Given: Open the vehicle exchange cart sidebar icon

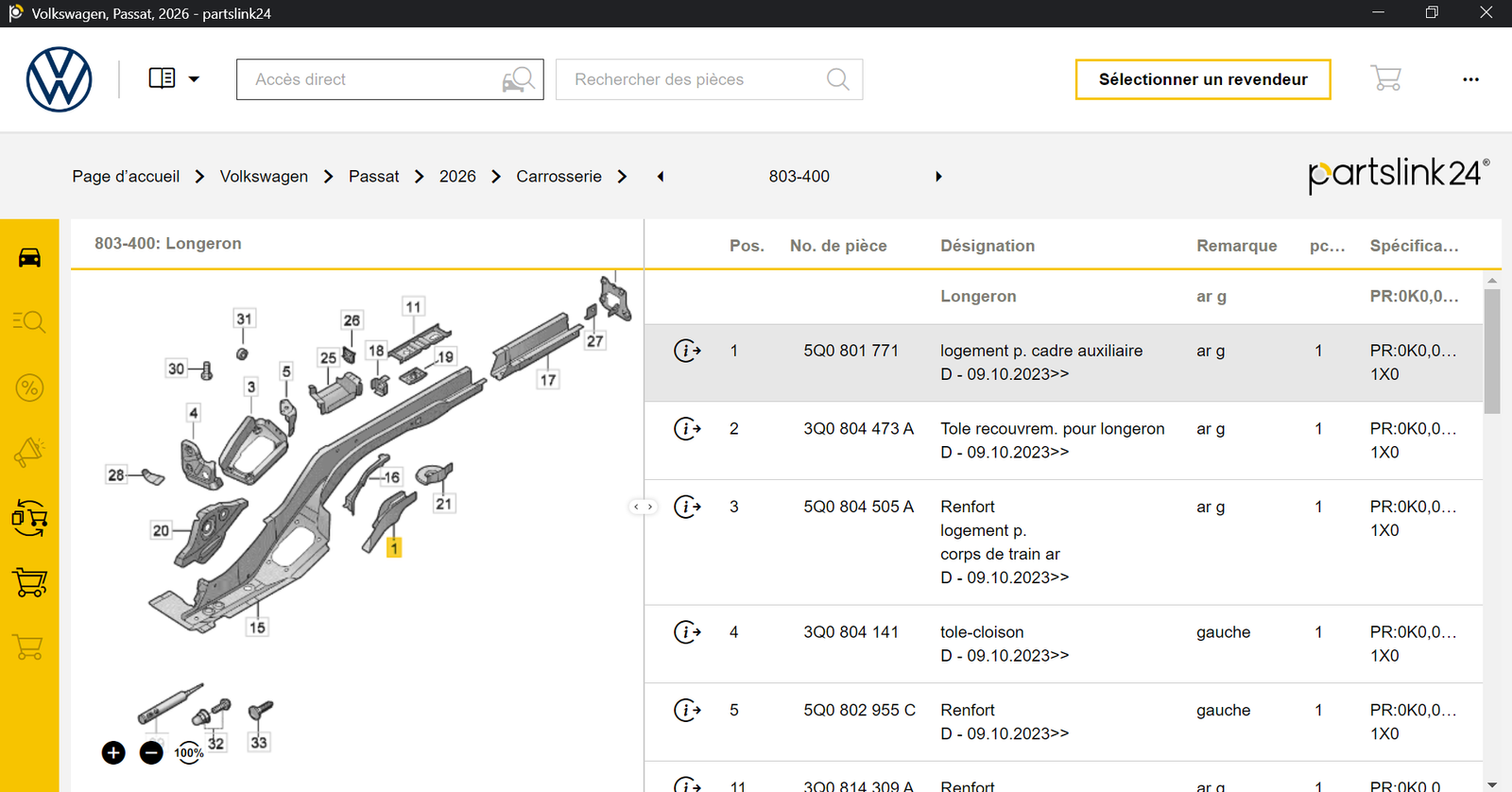Looking at the screenshot, I should coord(29,518).
